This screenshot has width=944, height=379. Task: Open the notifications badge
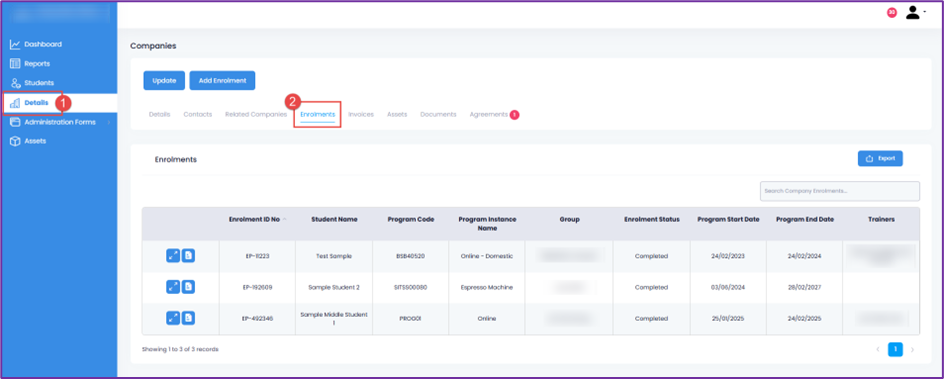pyautogui.click(x=892, y=13)
